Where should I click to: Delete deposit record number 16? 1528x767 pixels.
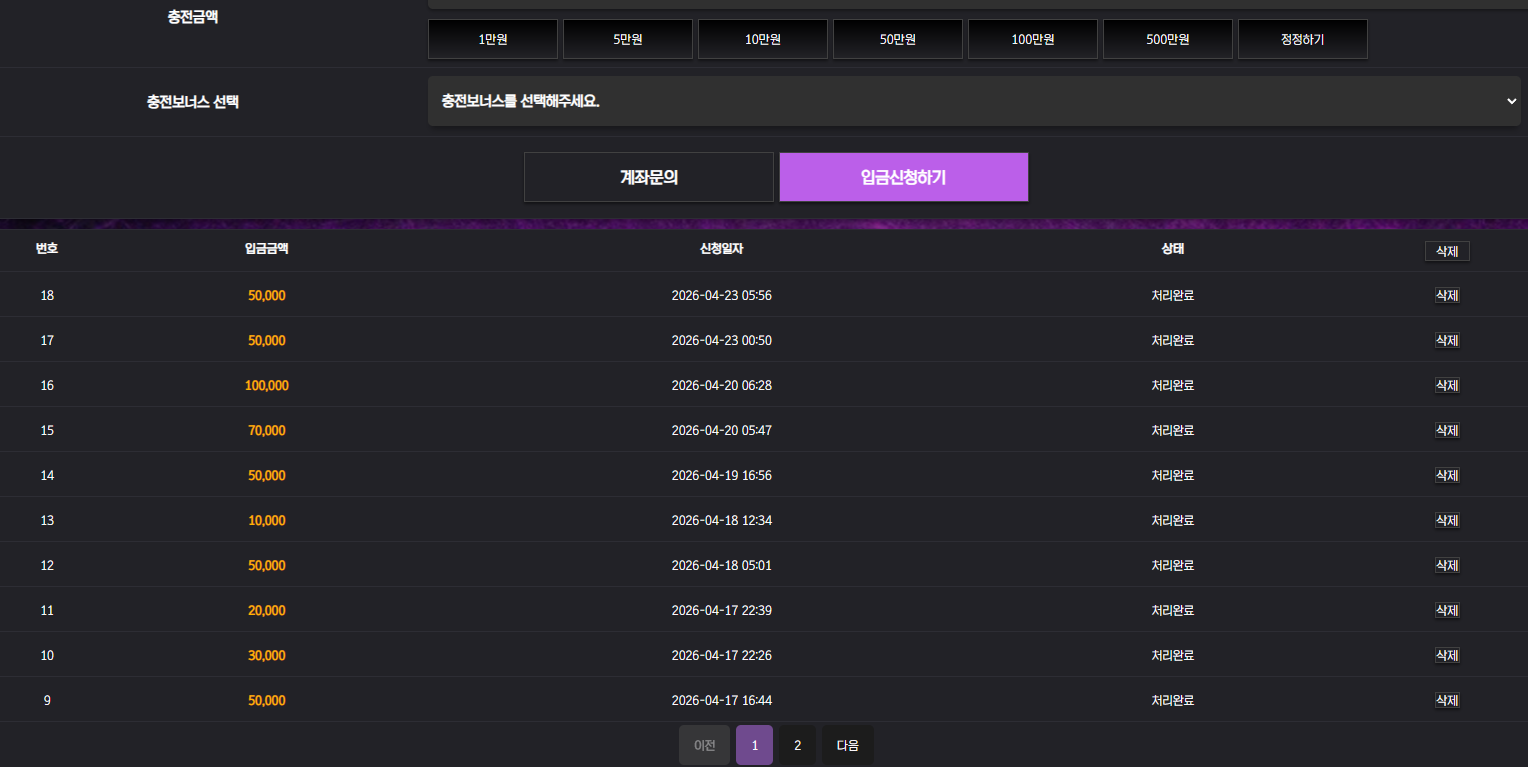pyautogui.click(x=1446, y=386)
